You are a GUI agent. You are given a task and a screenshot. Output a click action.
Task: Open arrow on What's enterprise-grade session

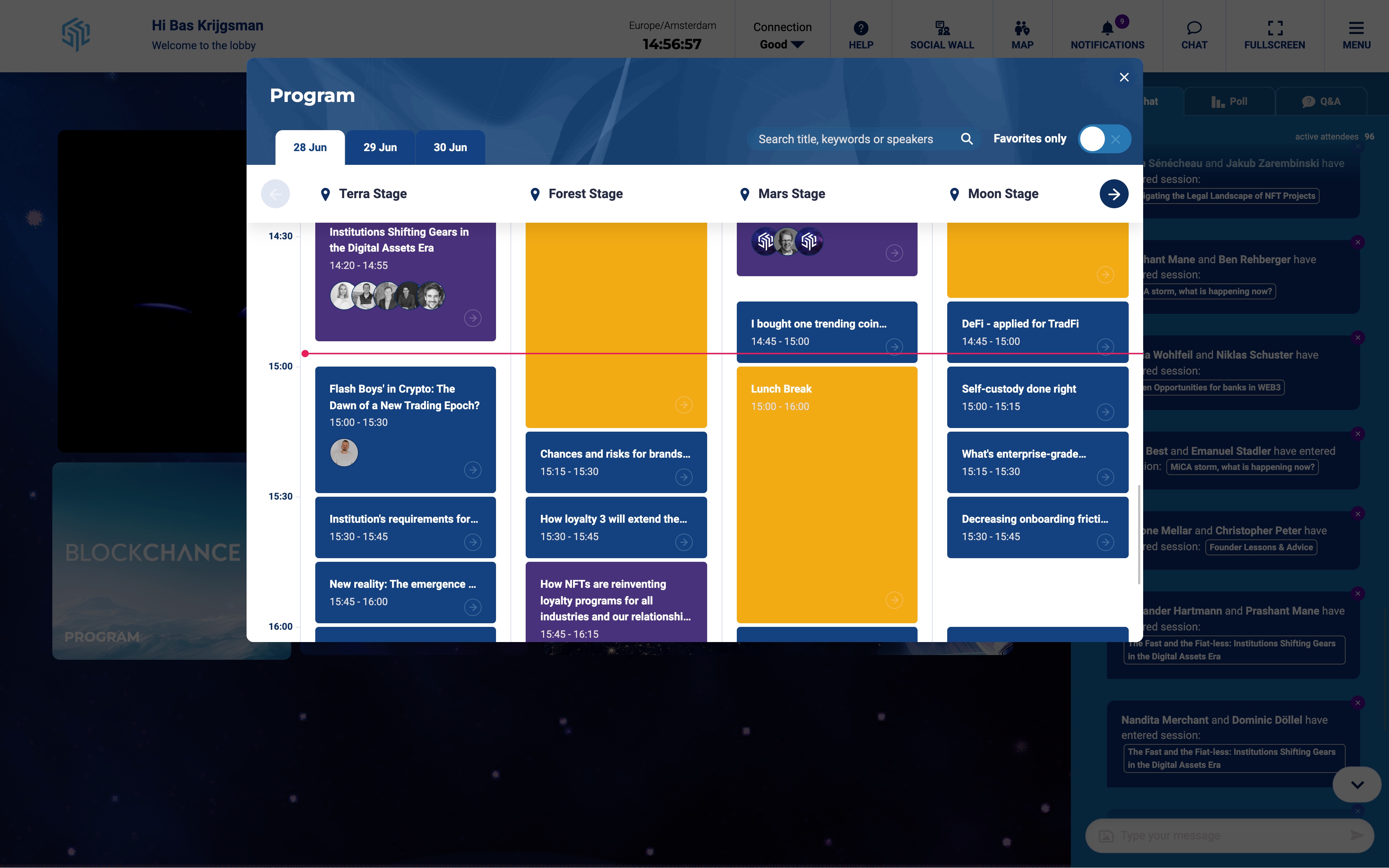[x=1105, y=477]
